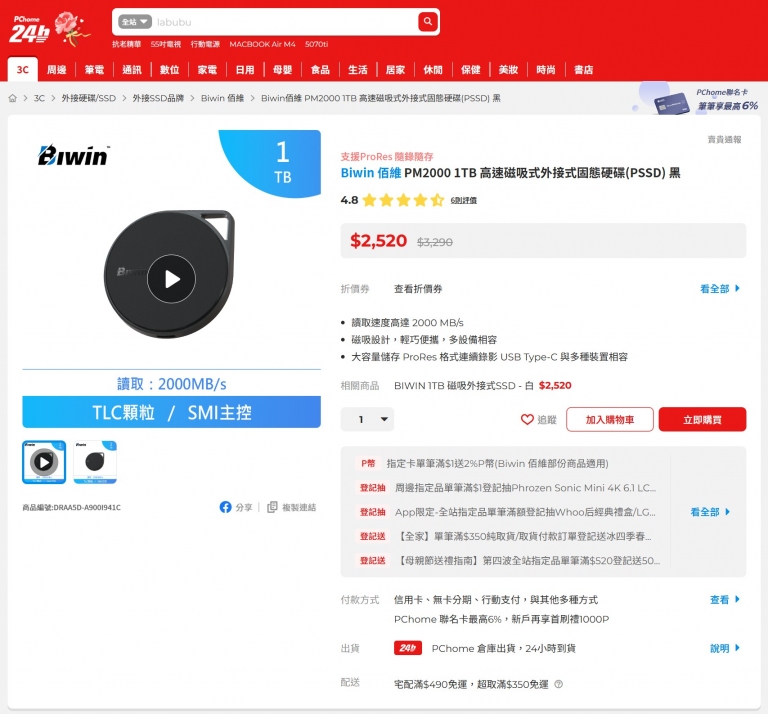Click the 查看折價券 link
Screen dimensions: 768x714
tap(418, 288)
